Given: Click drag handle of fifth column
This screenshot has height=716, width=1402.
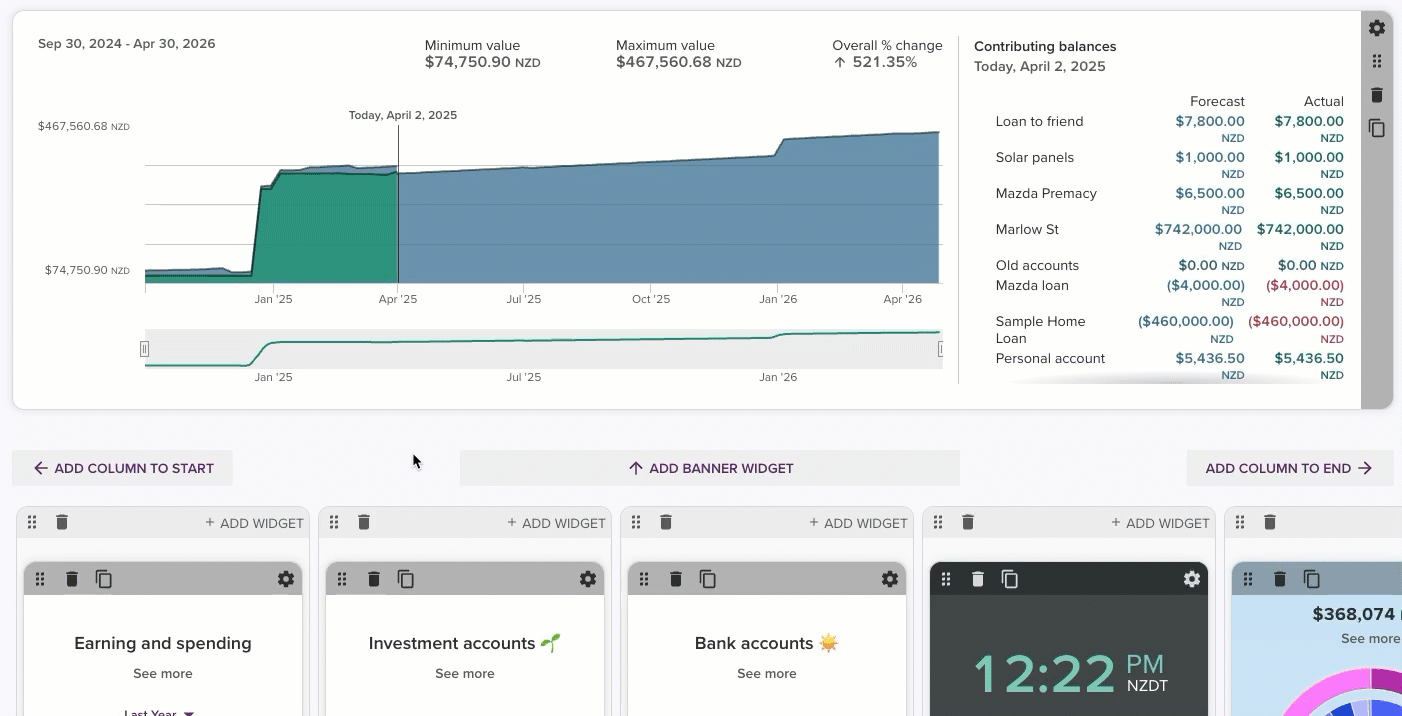Looking at the screenshot, I should pyautogui.click(x=1240, y=522).
